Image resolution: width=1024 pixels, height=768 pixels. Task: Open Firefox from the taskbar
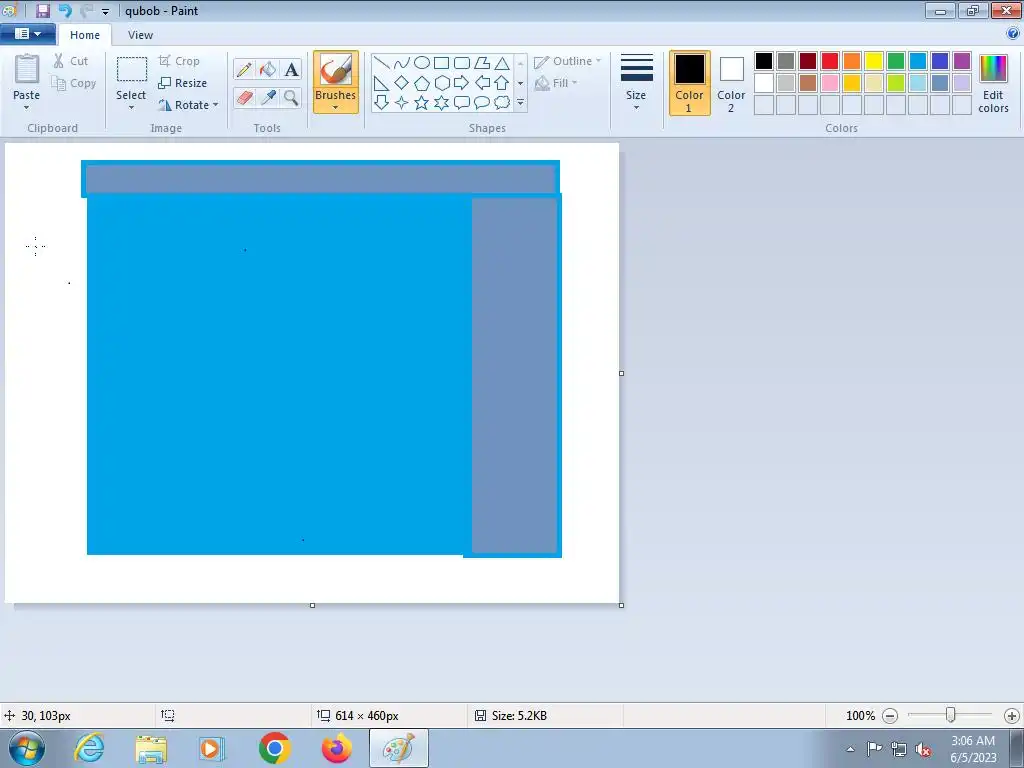point(337,748)
